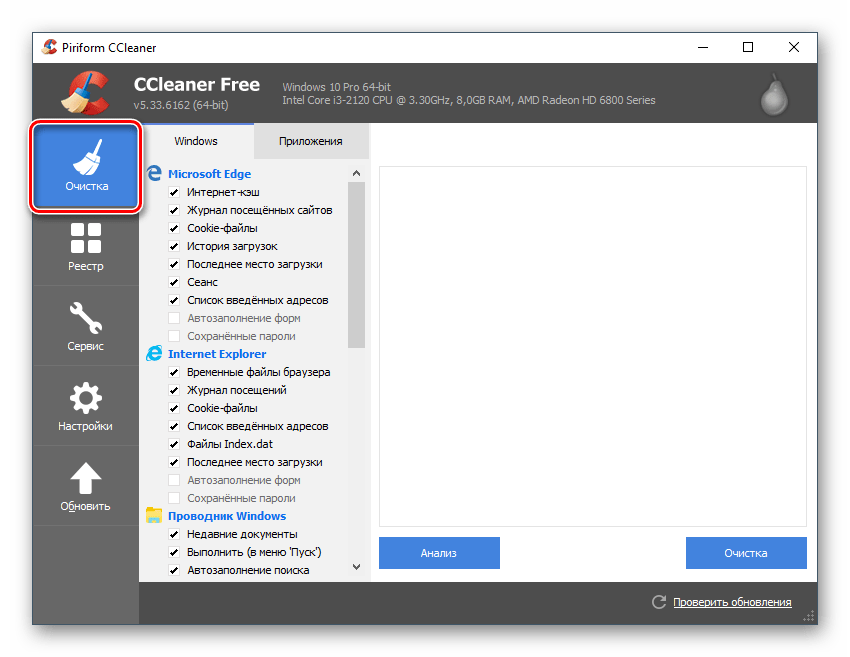Switch to the Приложения tab

[310, 142]
